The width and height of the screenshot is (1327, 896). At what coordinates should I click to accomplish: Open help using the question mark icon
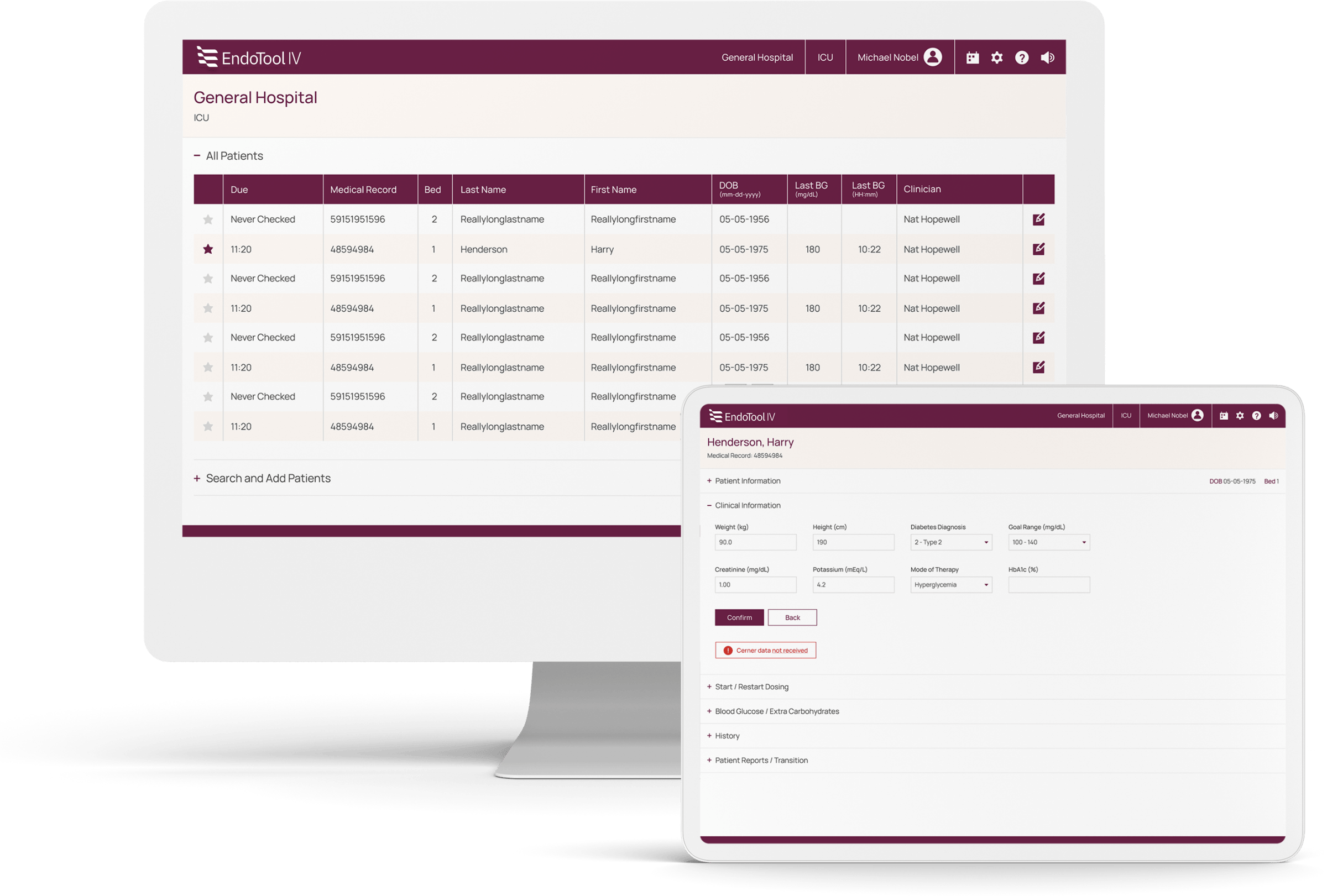point(1022,57)
